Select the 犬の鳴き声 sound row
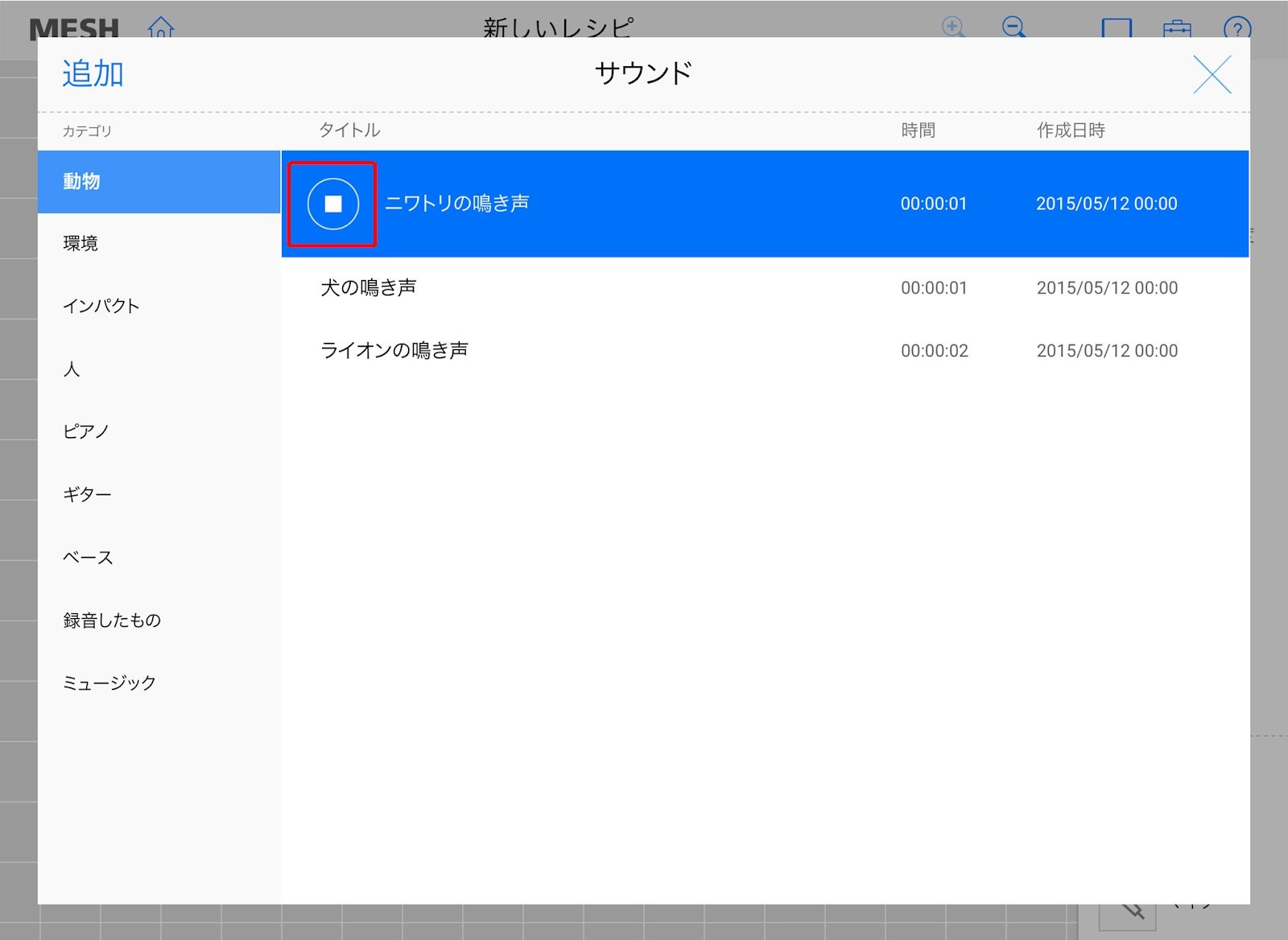 click(765, 288)
